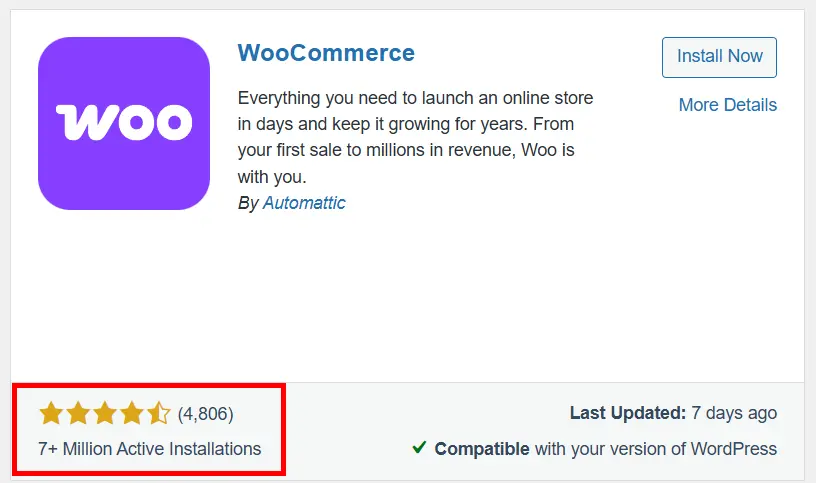Click the star rating icons

click(x=105, y=413)
